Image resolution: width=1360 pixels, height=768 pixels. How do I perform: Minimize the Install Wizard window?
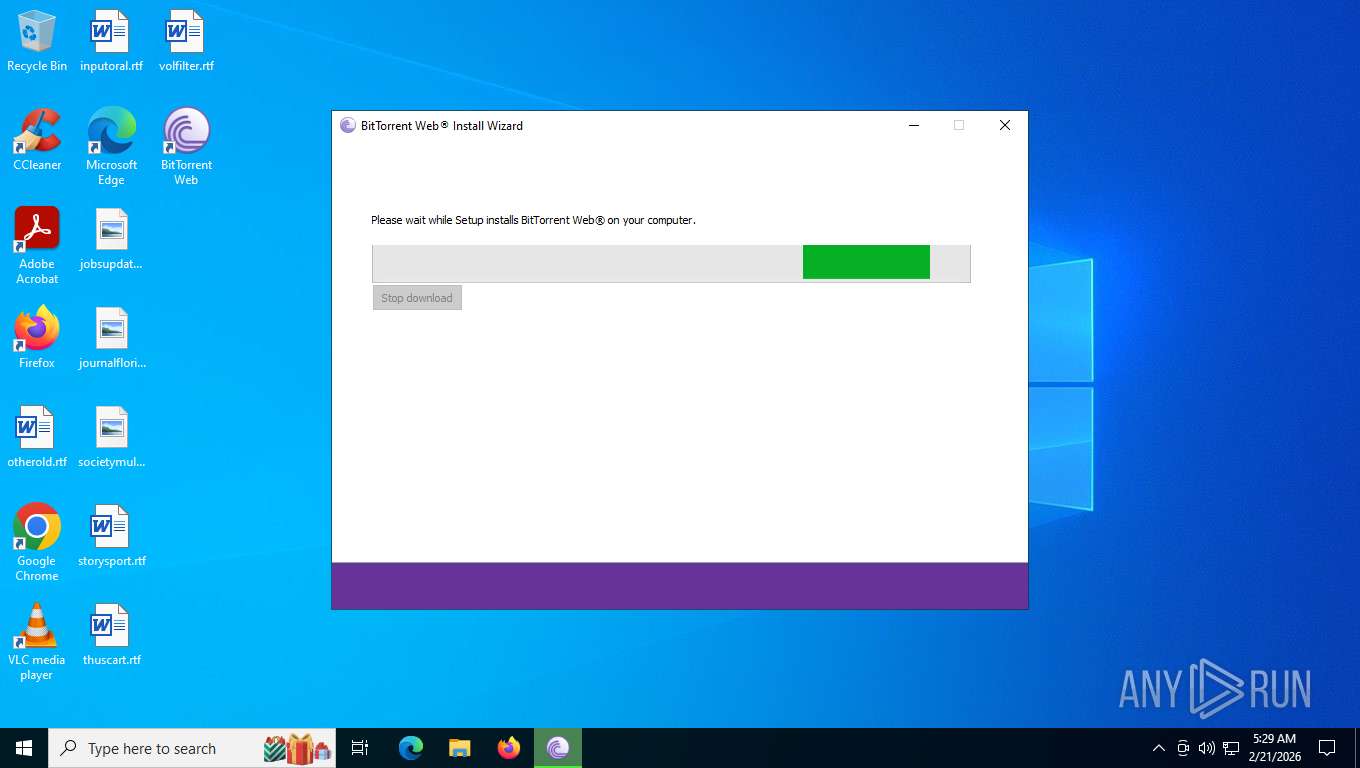pos(913,126)
